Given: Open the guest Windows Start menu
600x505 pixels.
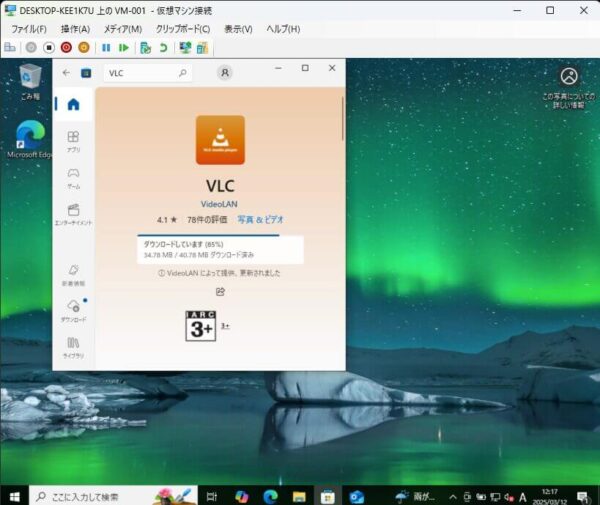Looking at the screenshot, I should pos(14,497).
